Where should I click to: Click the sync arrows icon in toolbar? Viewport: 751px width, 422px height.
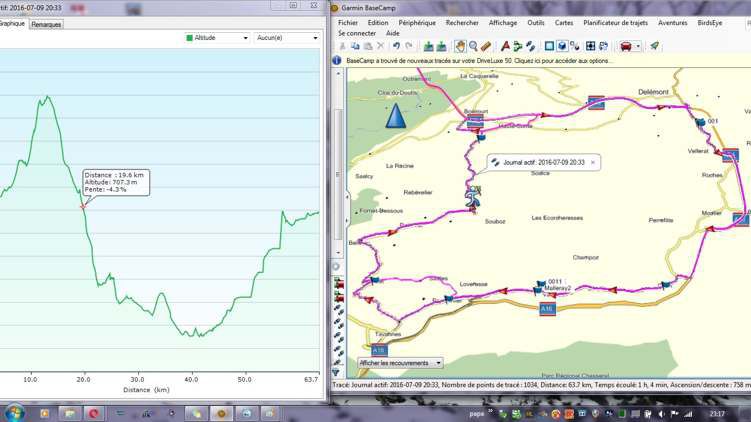pos(603,46)
